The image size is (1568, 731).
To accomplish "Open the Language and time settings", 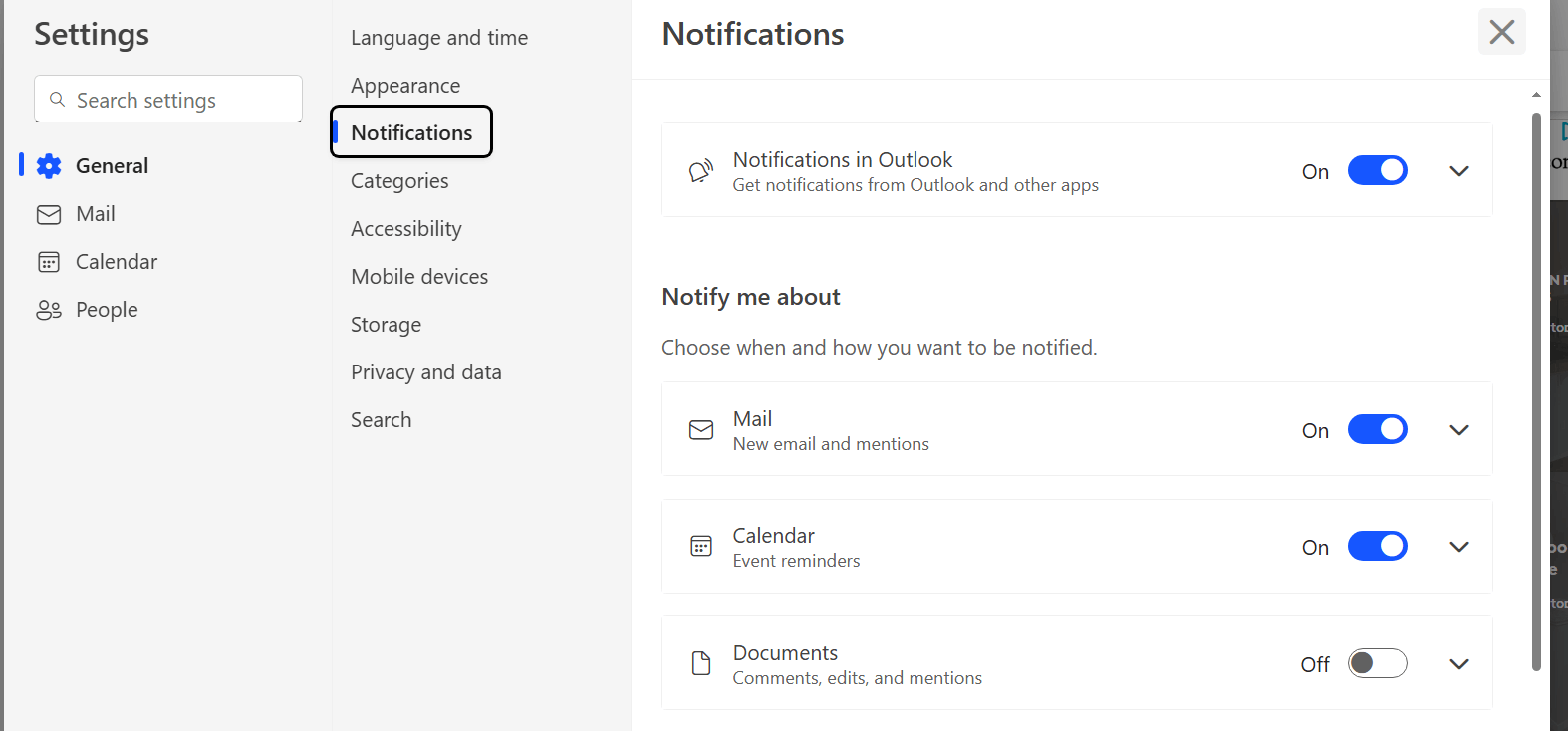I will (x=439, y=38).
